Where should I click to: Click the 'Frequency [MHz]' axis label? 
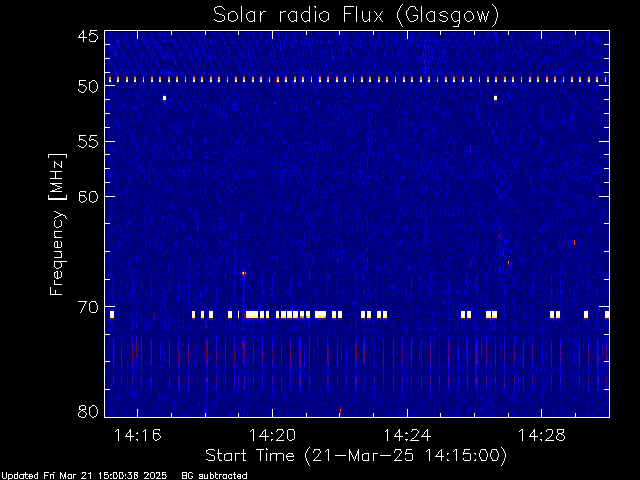[x=57, y=224]
